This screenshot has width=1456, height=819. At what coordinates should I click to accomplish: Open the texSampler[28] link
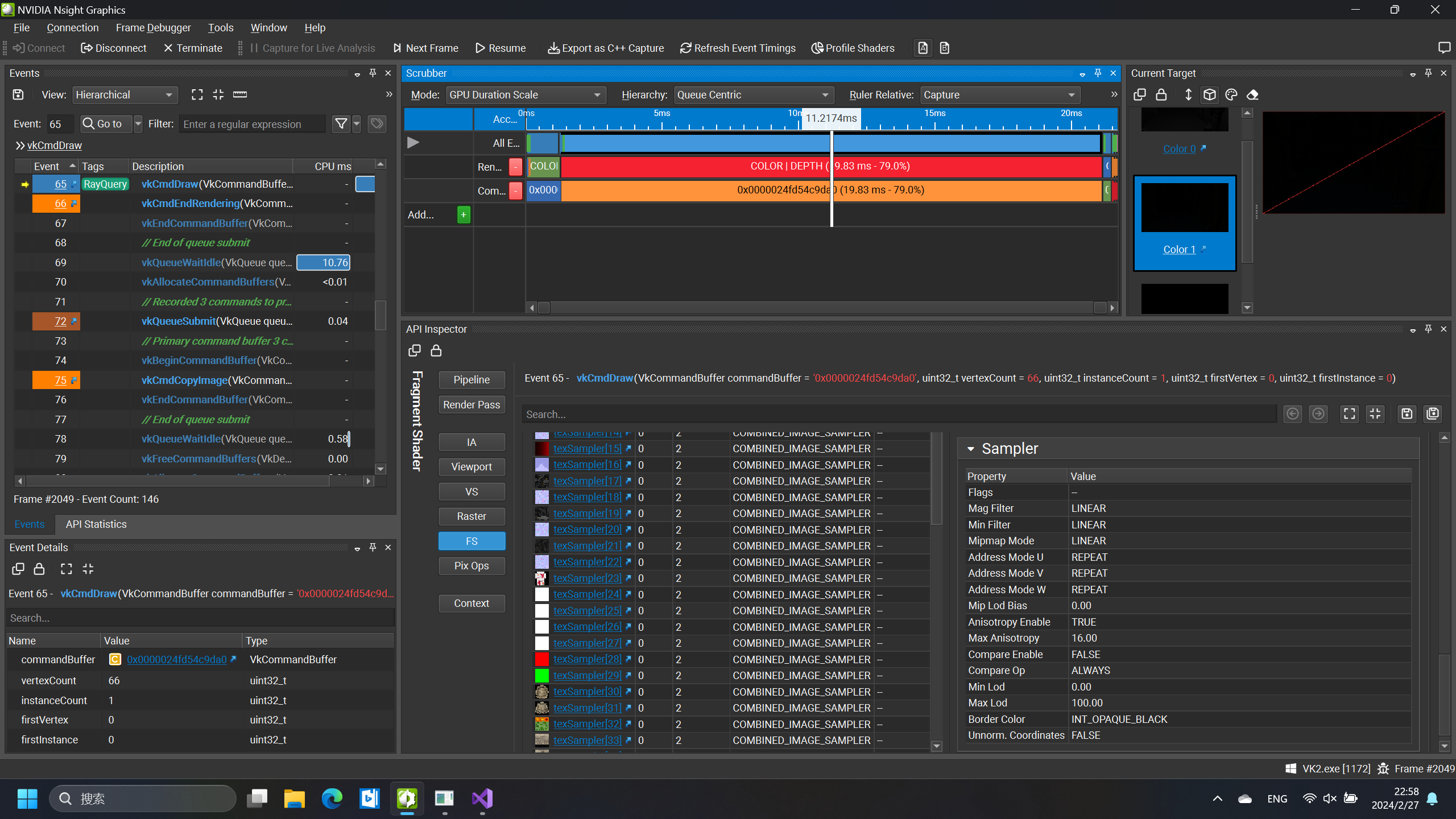click(587, 659)
